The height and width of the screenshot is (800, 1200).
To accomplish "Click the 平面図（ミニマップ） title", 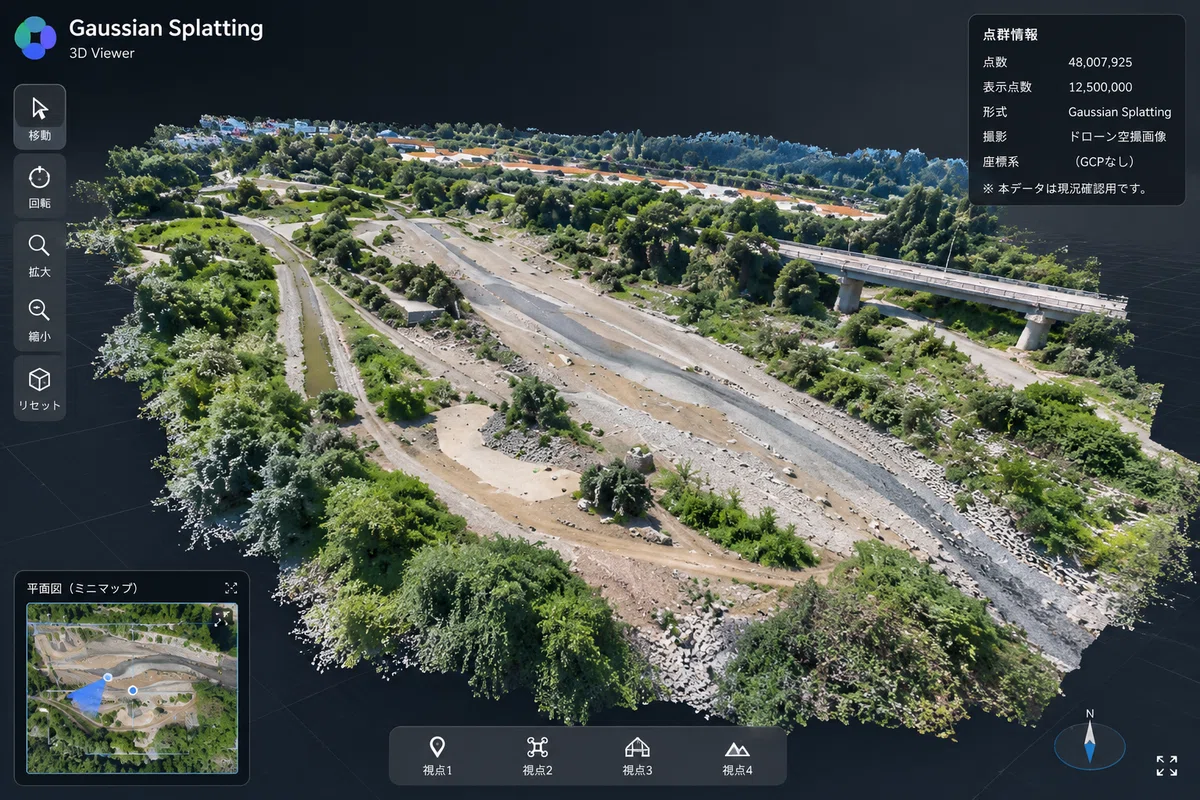I will coord(82,588).
